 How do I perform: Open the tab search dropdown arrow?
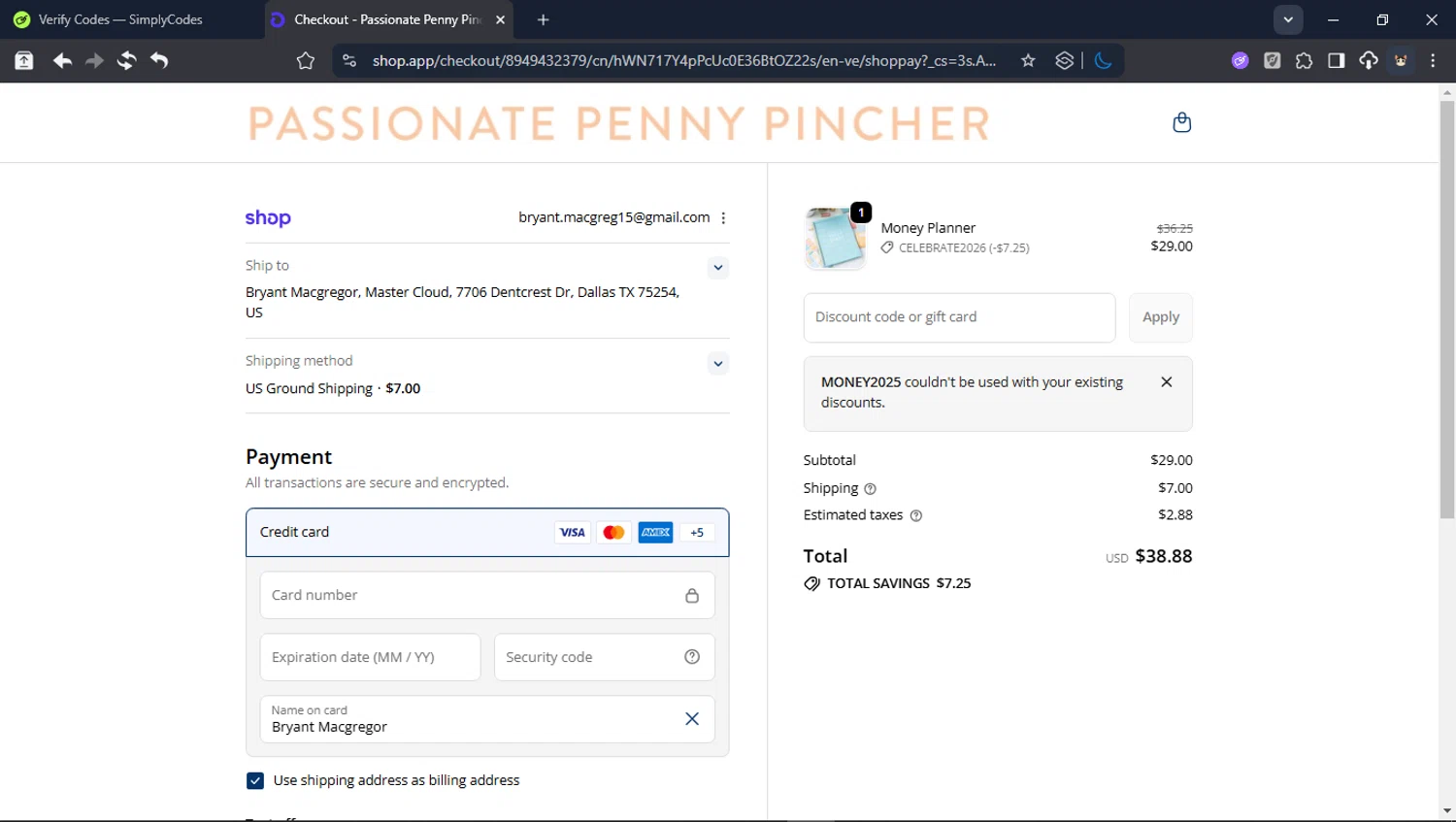(x=1288, y=19)
